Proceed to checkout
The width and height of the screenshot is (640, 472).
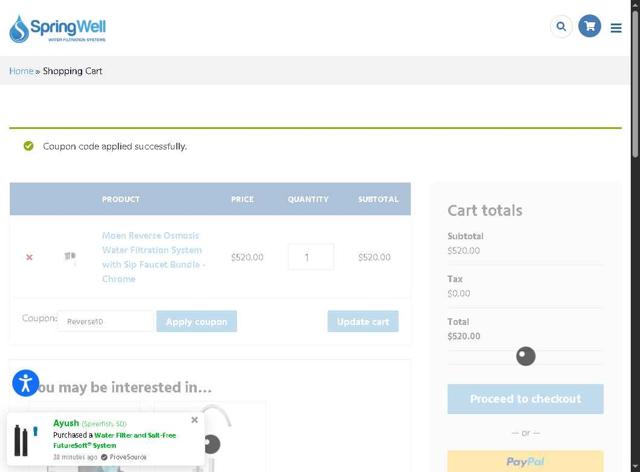click(x=525, y=399)
